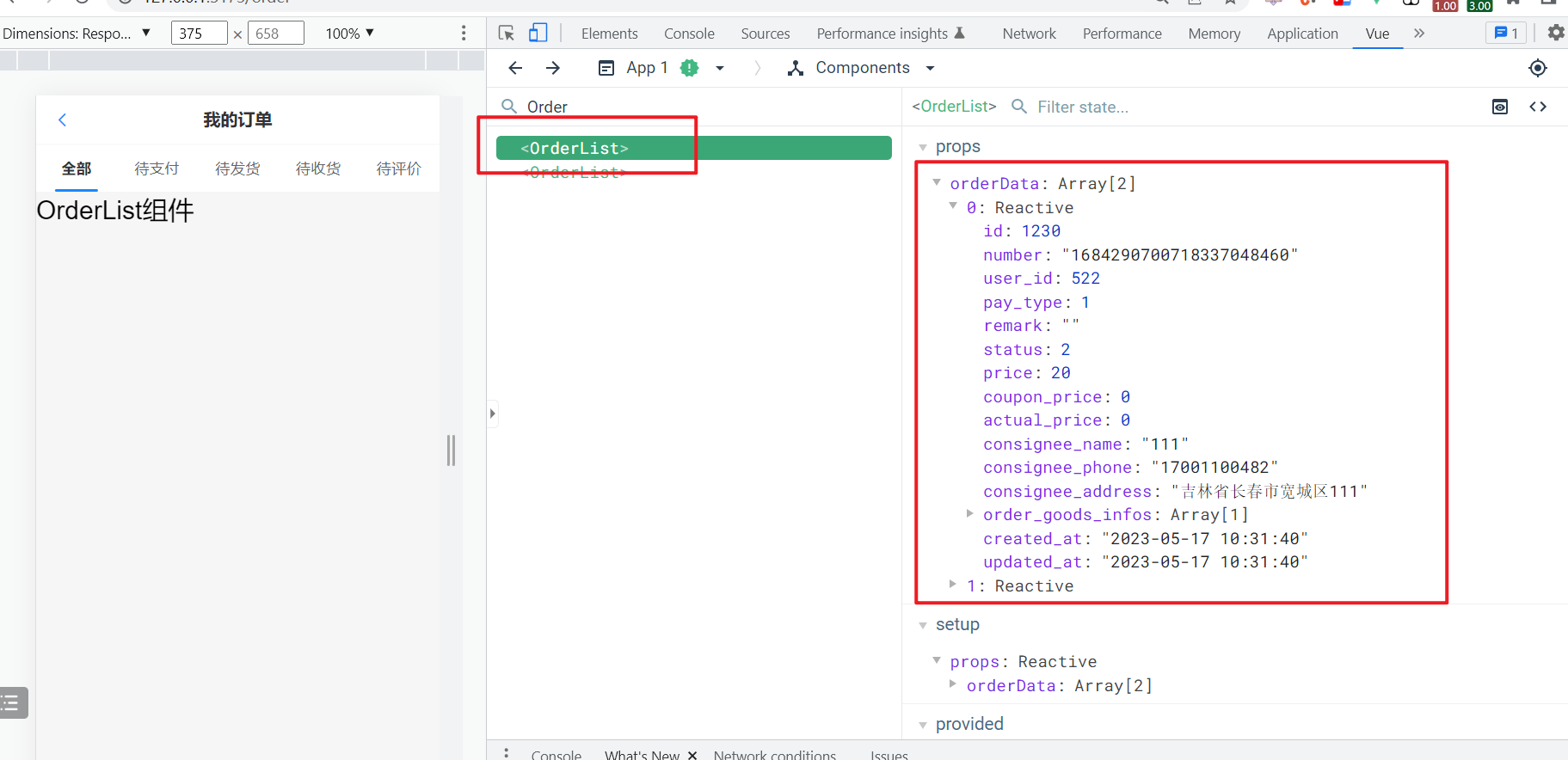Click the floating list icon button

pyautogui.click(x=13, y=702)
